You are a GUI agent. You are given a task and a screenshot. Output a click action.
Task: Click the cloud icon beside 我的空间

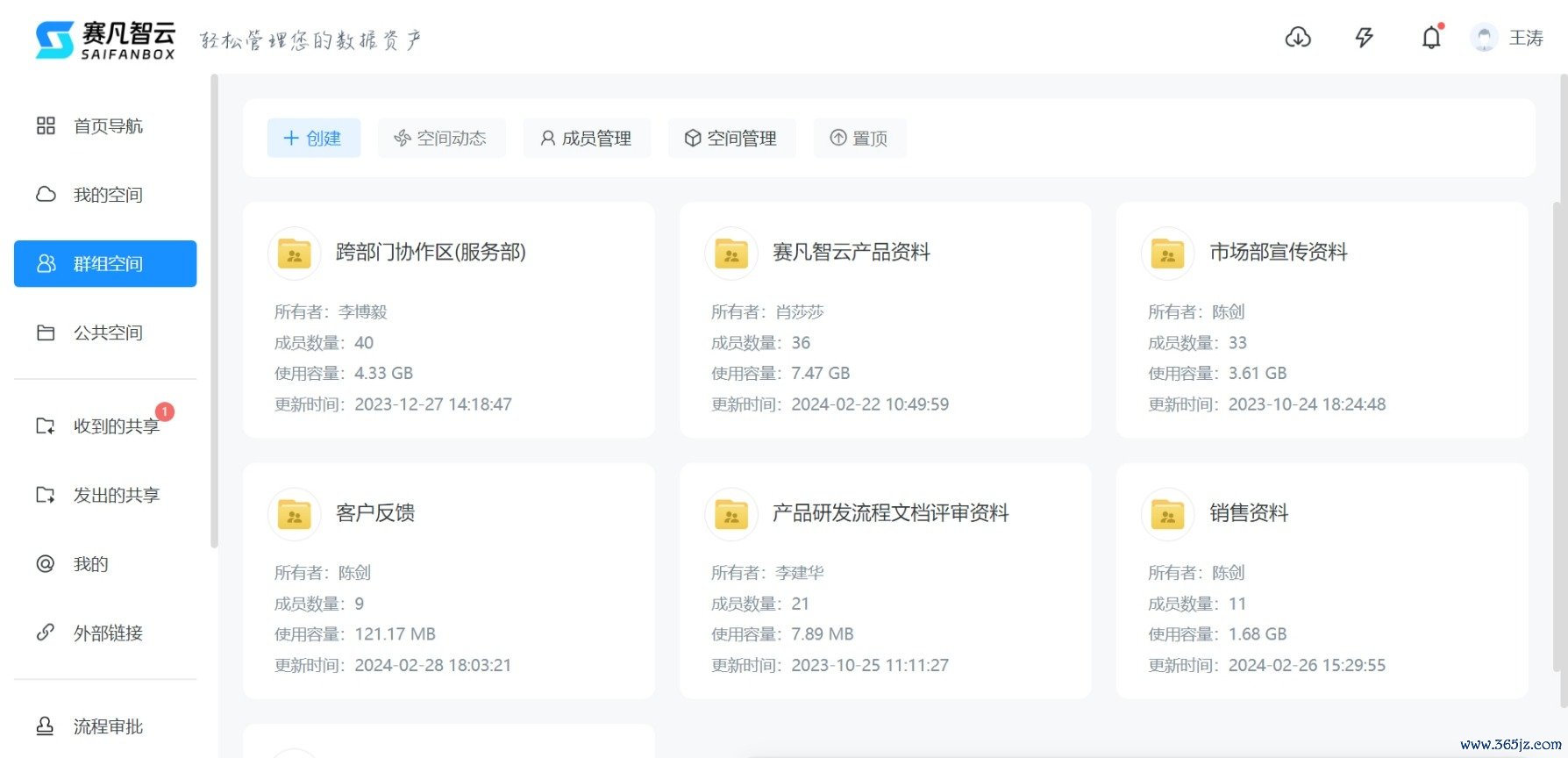(46, 194)
